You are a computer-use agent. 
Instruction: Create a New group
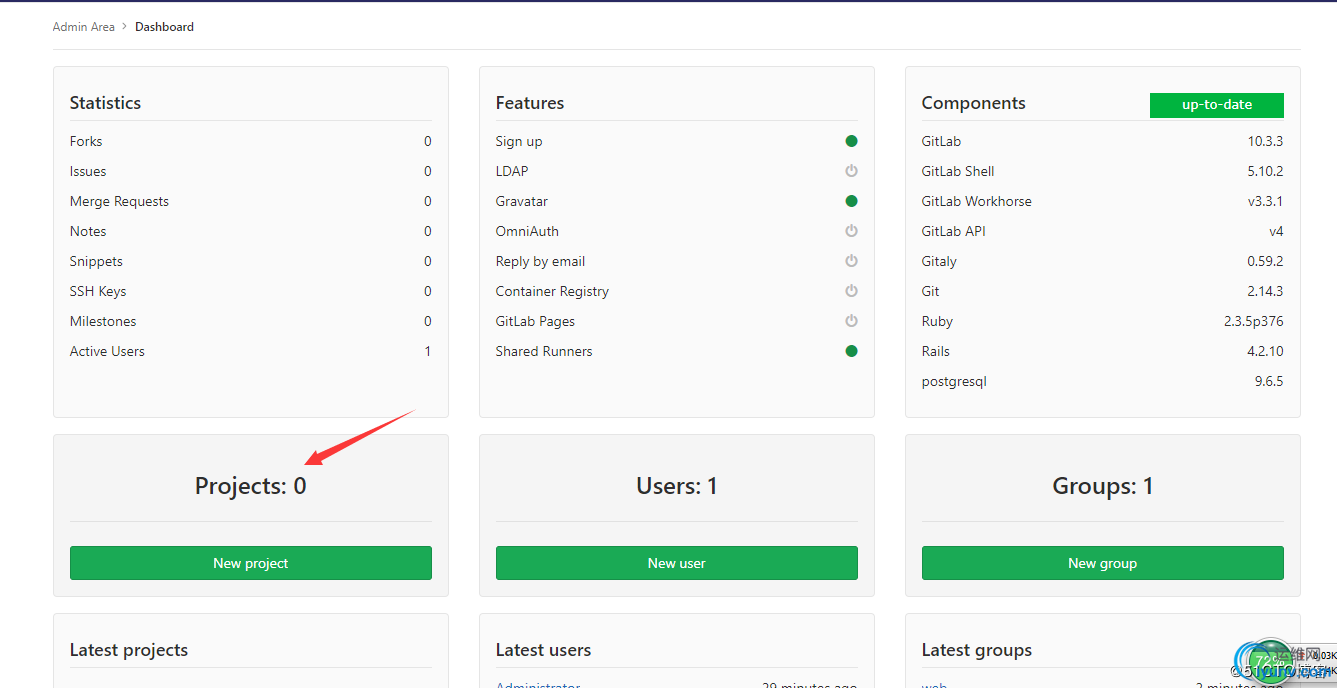coord(1103,563)
